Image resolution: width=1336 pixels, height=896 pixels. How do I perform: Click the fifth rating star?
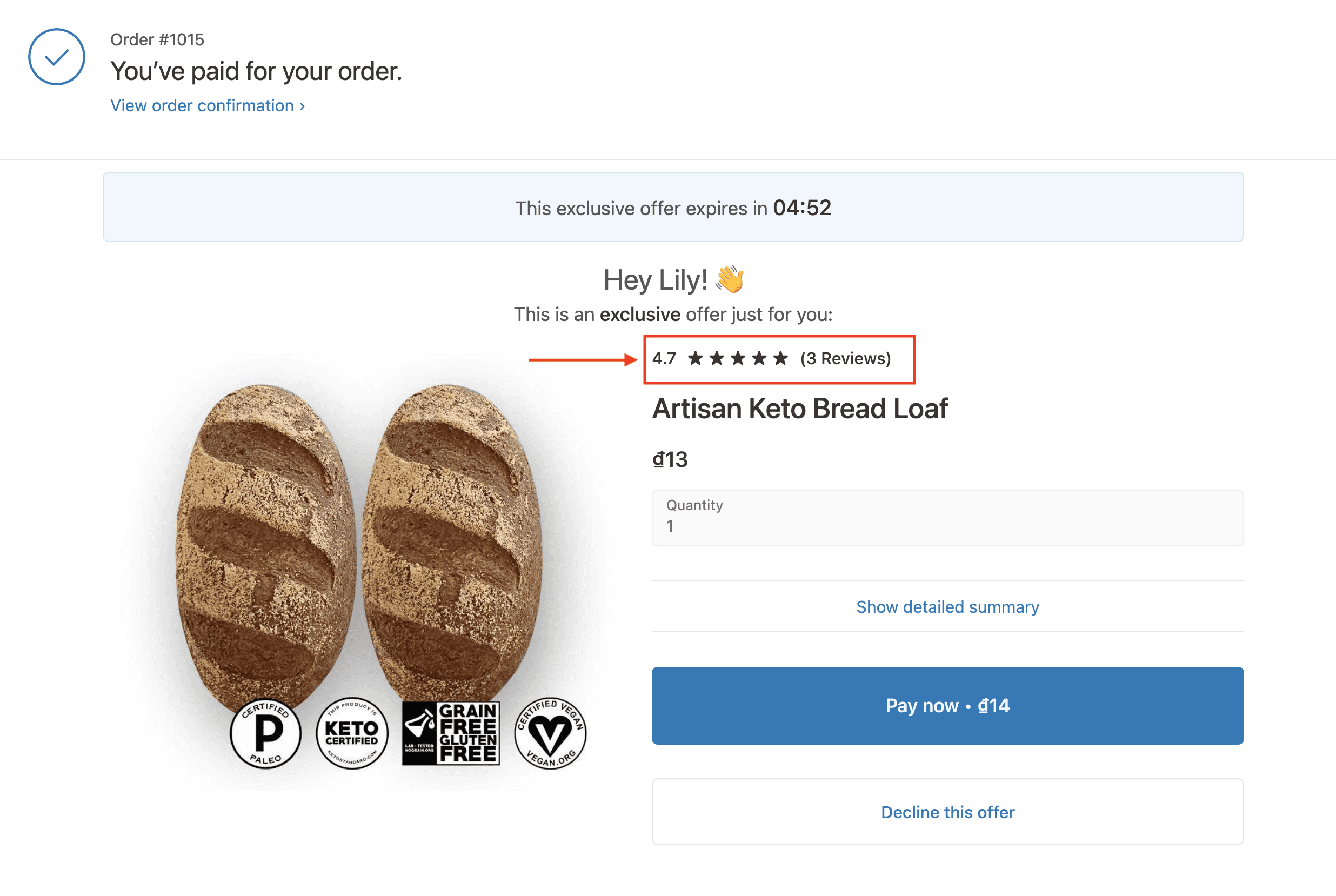[780, 358]
